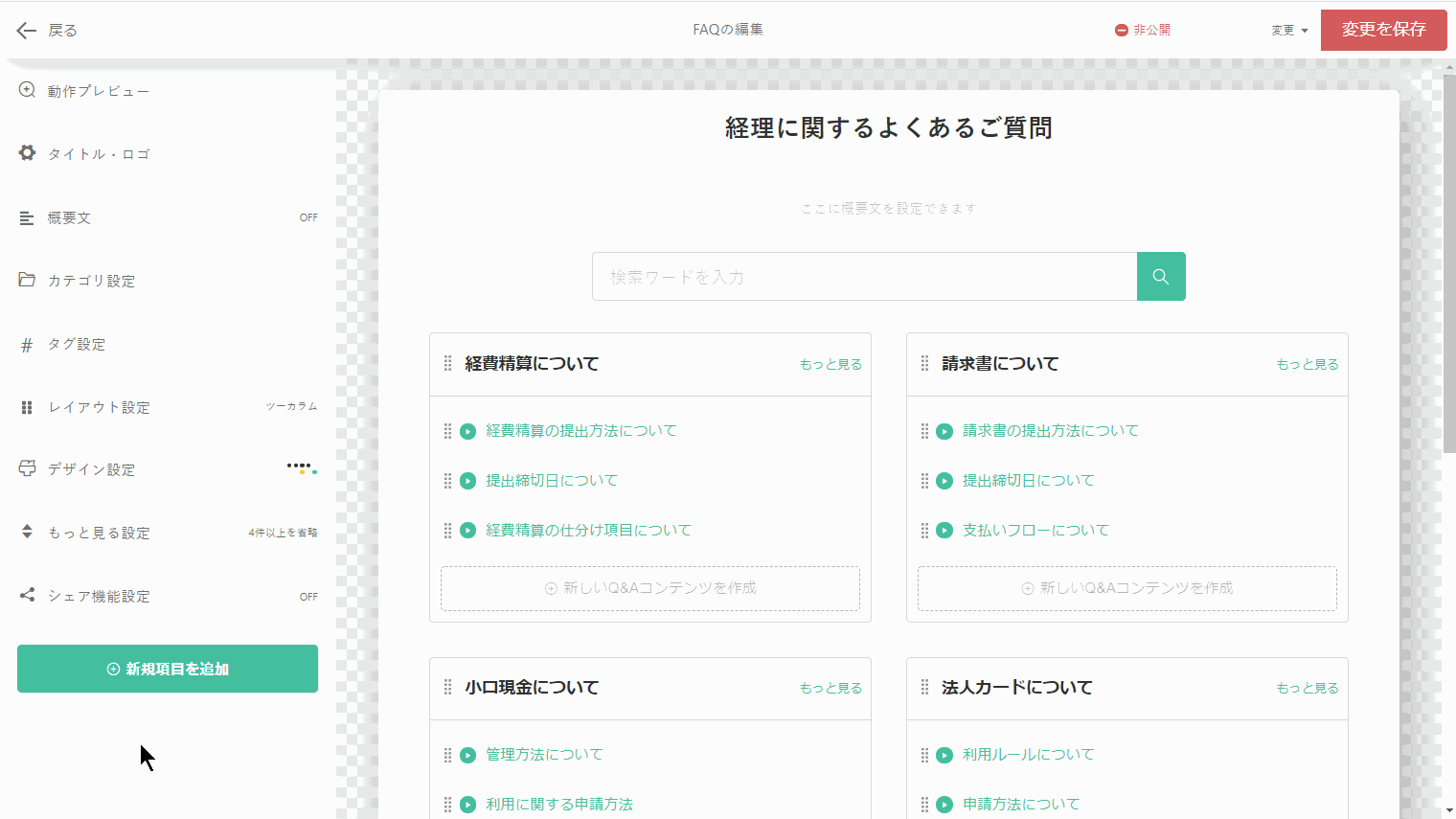Expand もっと見る in 小口現金について card
Screen dimensions: 1456x819
point(830,689)
